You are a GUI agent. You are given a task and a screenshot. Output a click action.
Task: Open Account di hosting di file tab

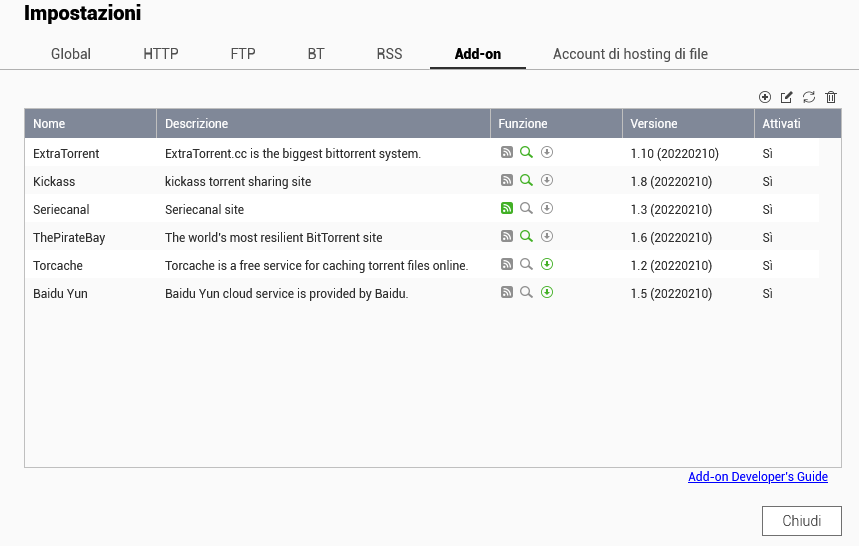tap(630, 54)
